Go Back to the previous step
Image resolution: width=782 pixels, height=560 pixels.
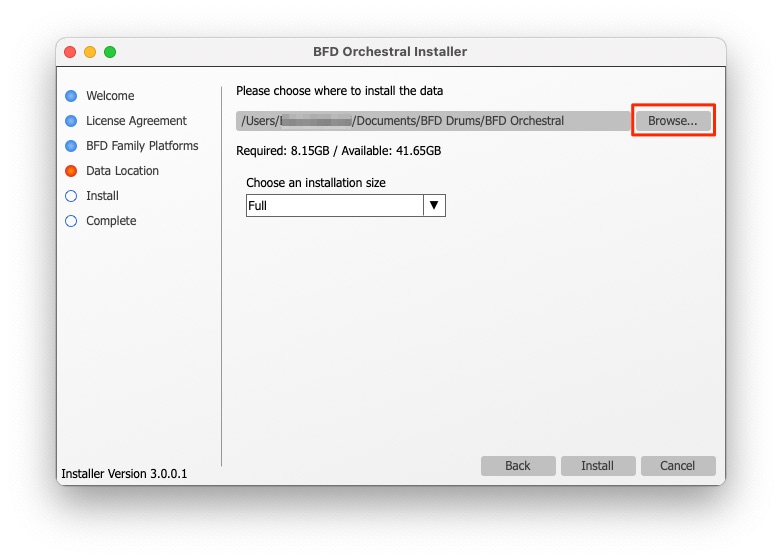[x=518, y=466]
